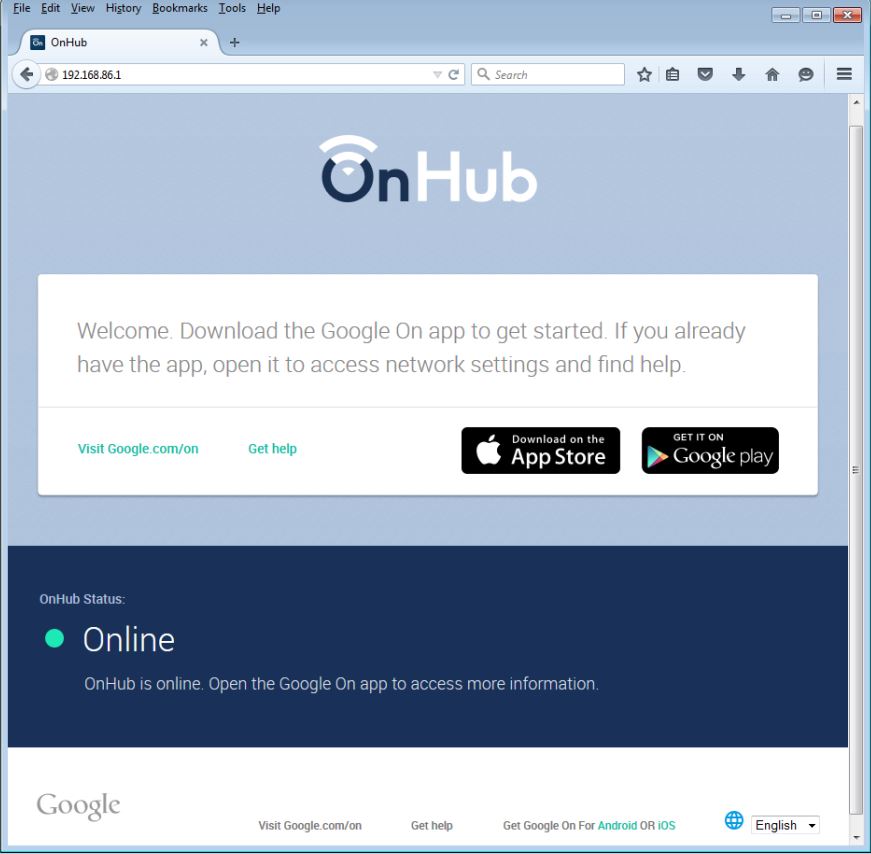Close the browser window
The width and height of the screenshot is (871, 854).
pos(847,15)
